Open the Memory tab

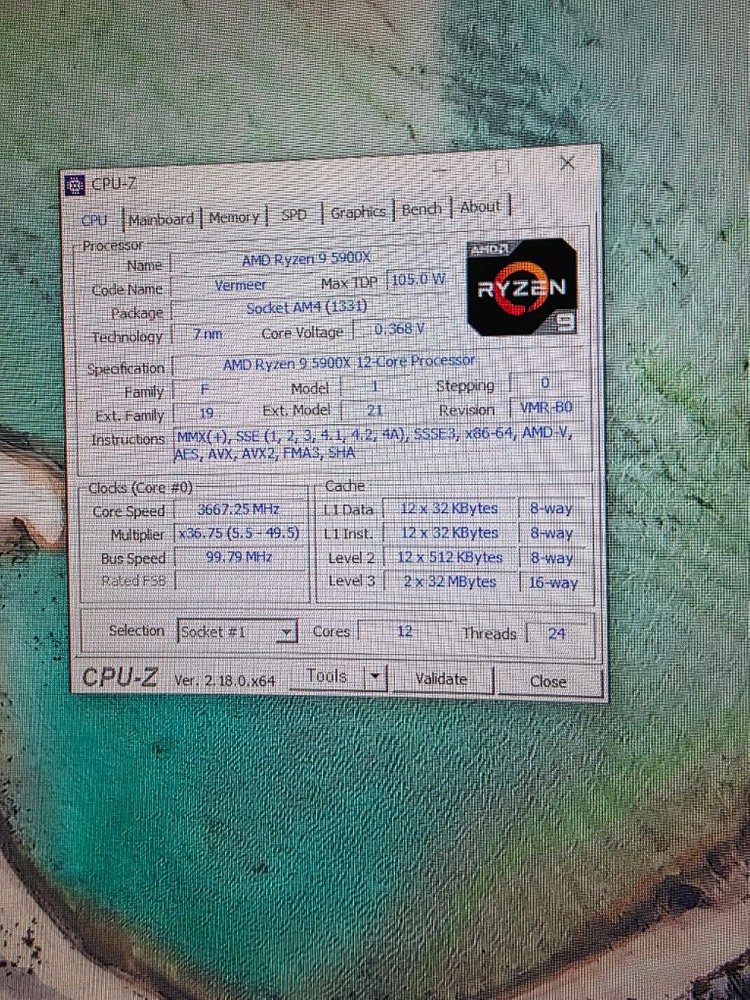[x=233, y=217]
